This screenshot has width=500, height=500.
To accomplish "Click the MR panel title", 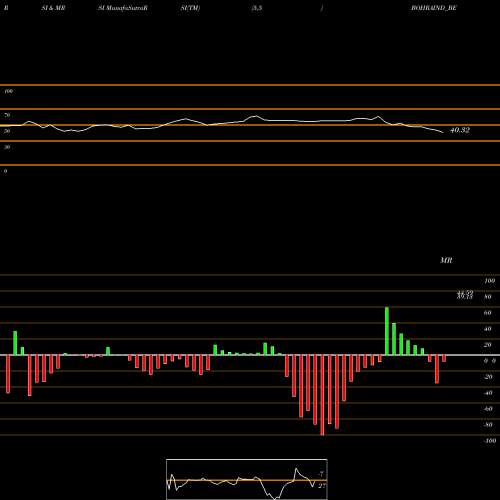I will [446, 260].
